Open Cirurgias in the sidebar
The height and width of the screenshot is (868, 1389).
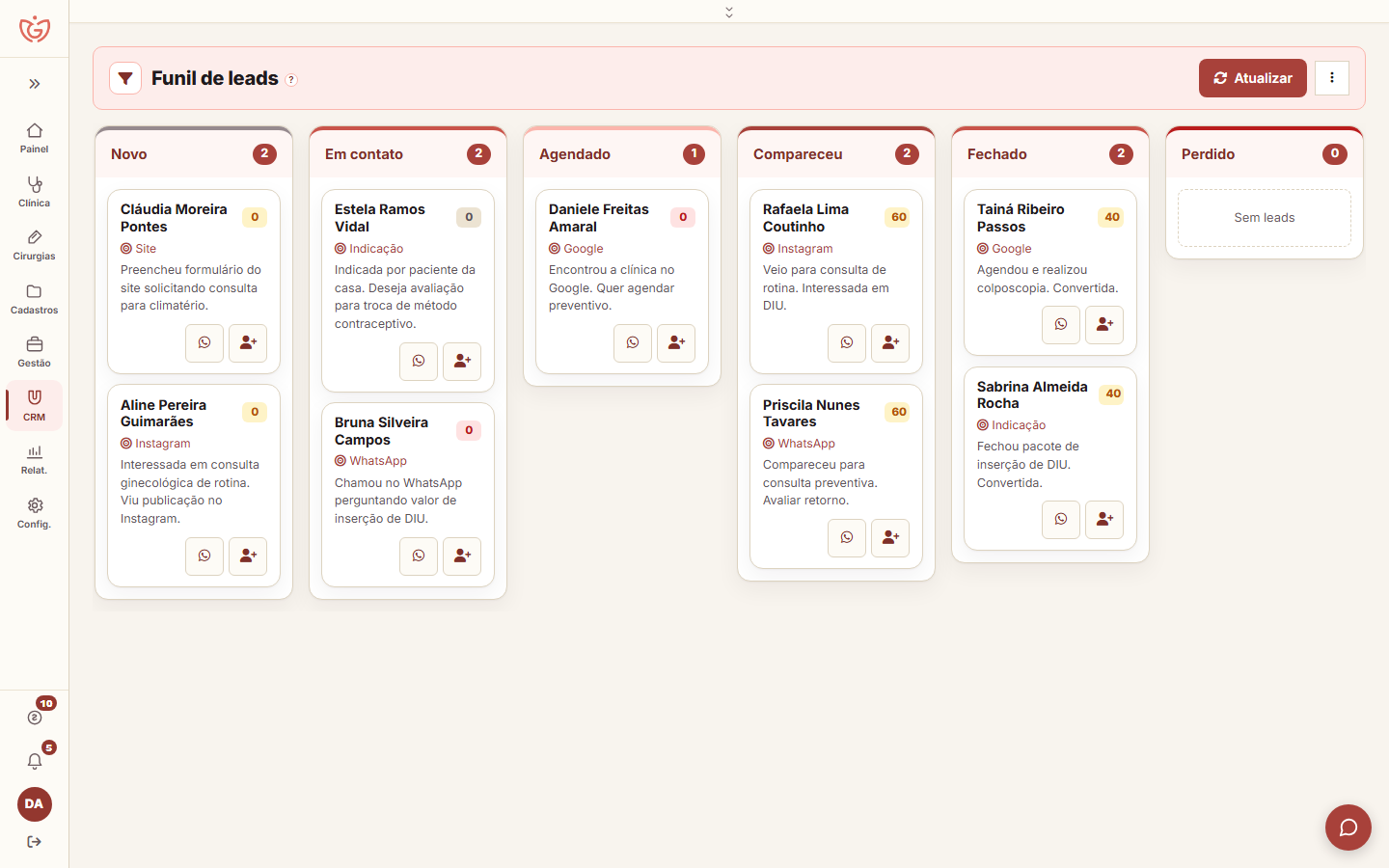tap(35, 245)
